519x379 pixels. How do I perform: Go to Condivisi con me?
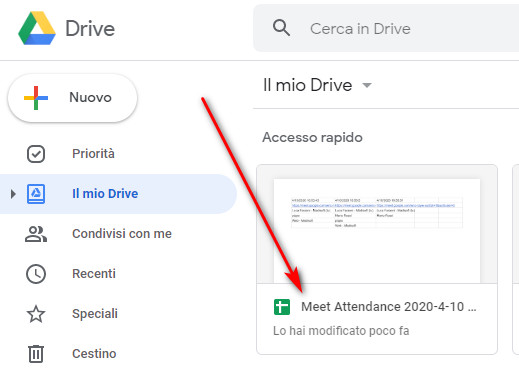click(122, 234)
